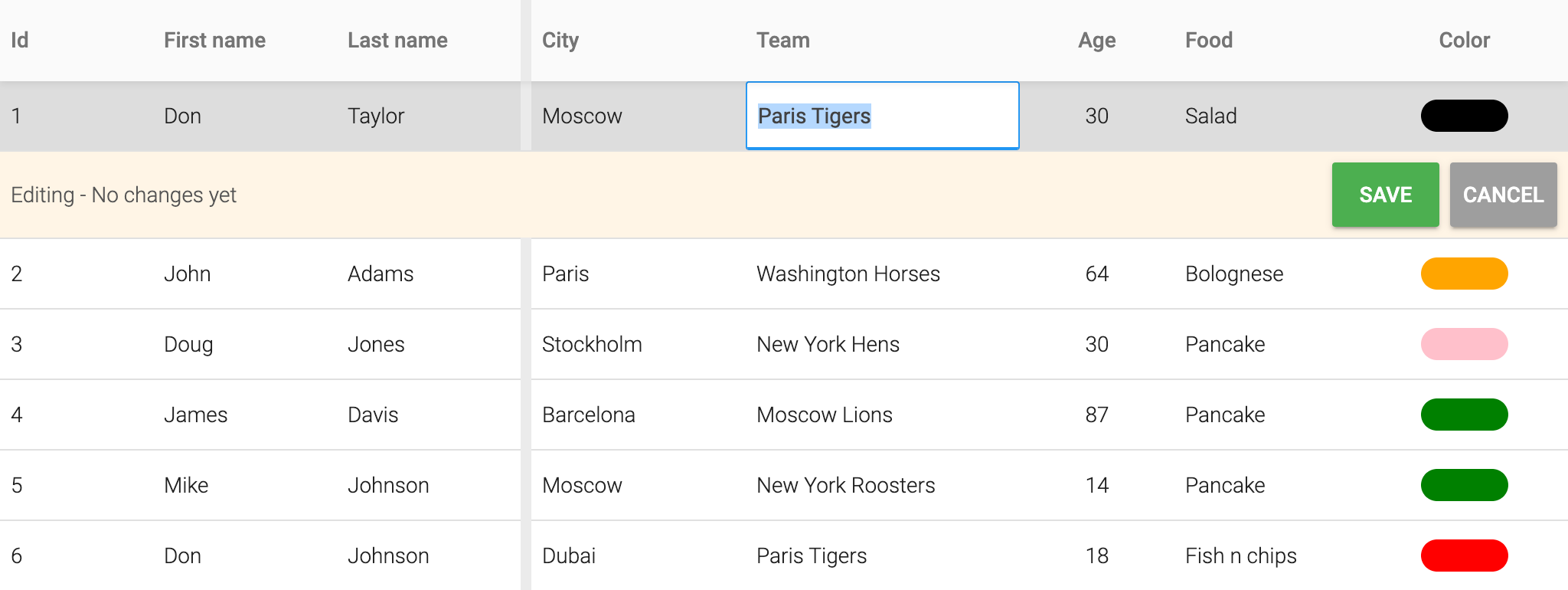Select the Fish n chips food cell
This screenshot has height=590, width=1568.
click(x=1240, y=556)
